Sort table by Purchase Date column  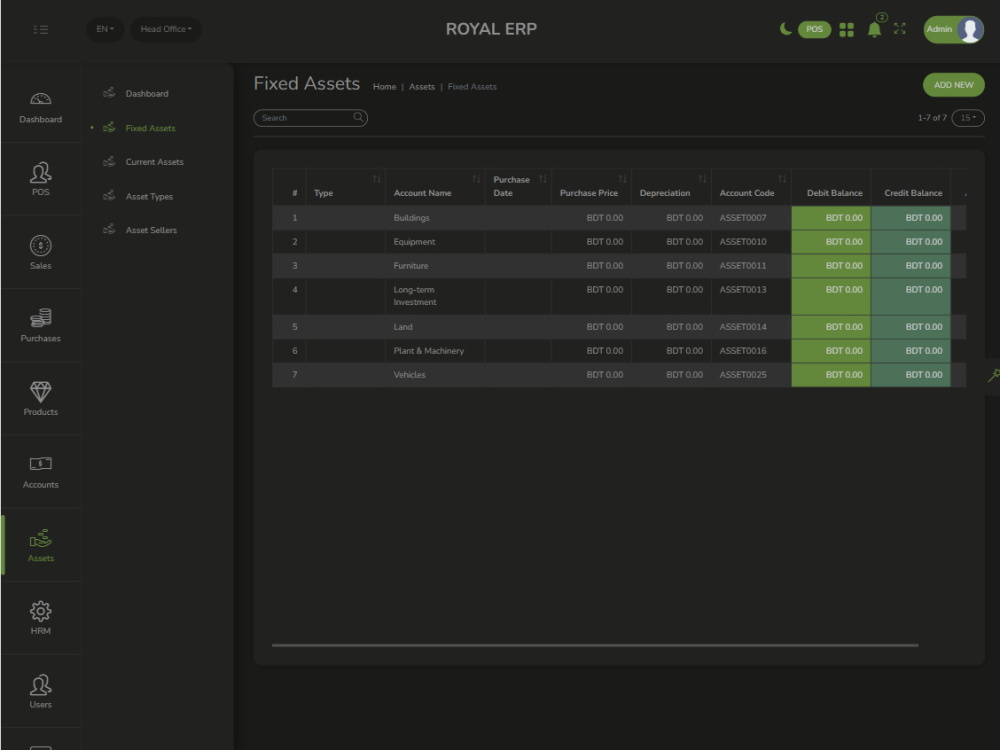(x=518, y=186)
